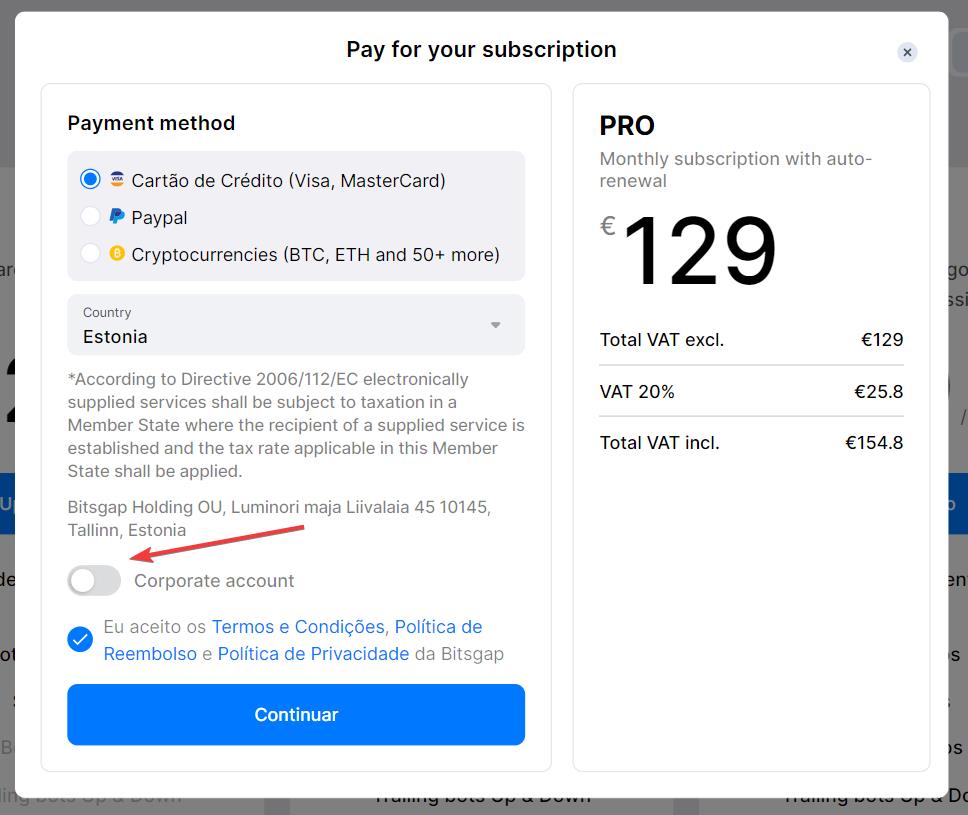The image size is (968, 815).
Task: Choose the Cryptocurrencies radio button
Action: [91, 254]
